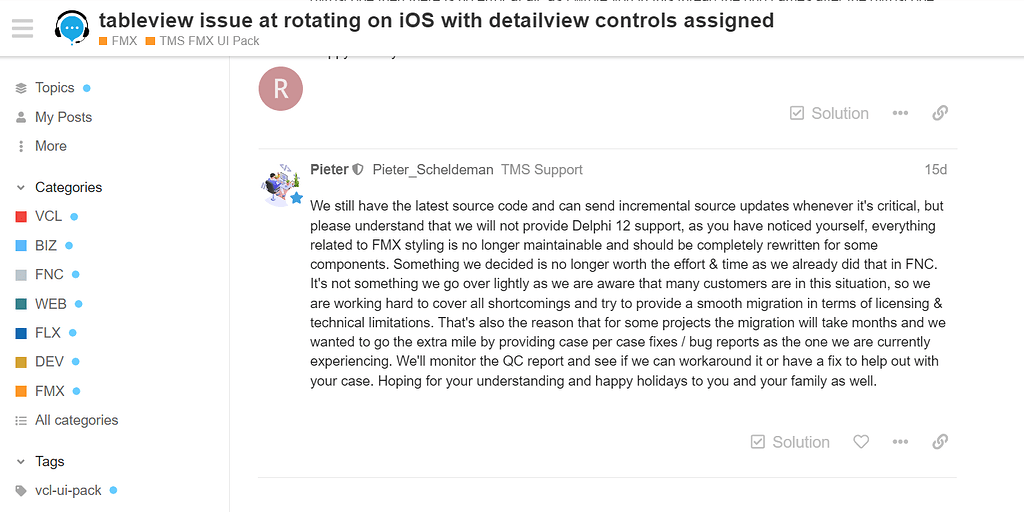
Task: Mark R user's post as Solution
Action: (829, 113)
